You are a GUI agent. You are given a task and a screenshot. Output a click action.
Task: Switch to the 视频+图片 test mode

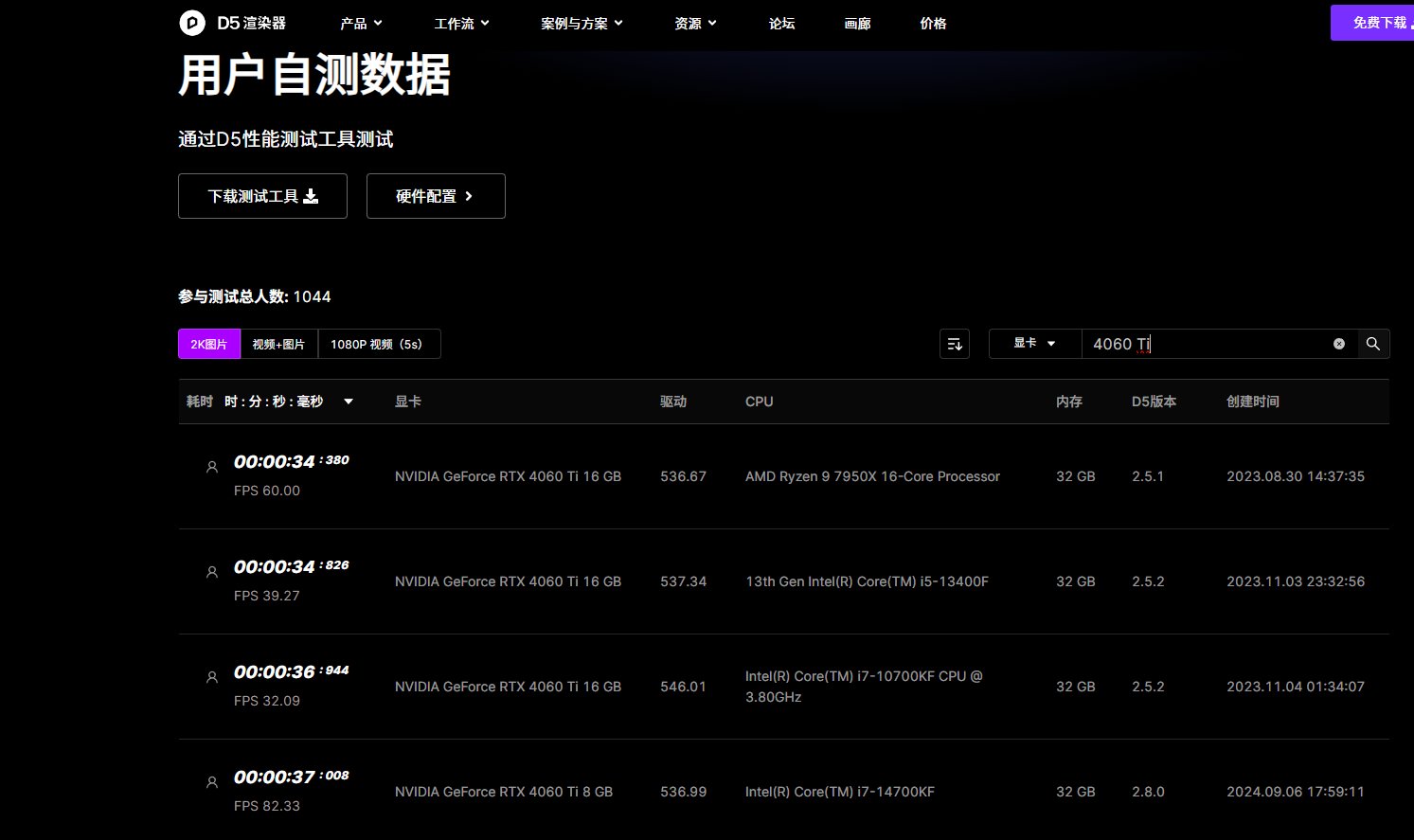coord(278,344)
